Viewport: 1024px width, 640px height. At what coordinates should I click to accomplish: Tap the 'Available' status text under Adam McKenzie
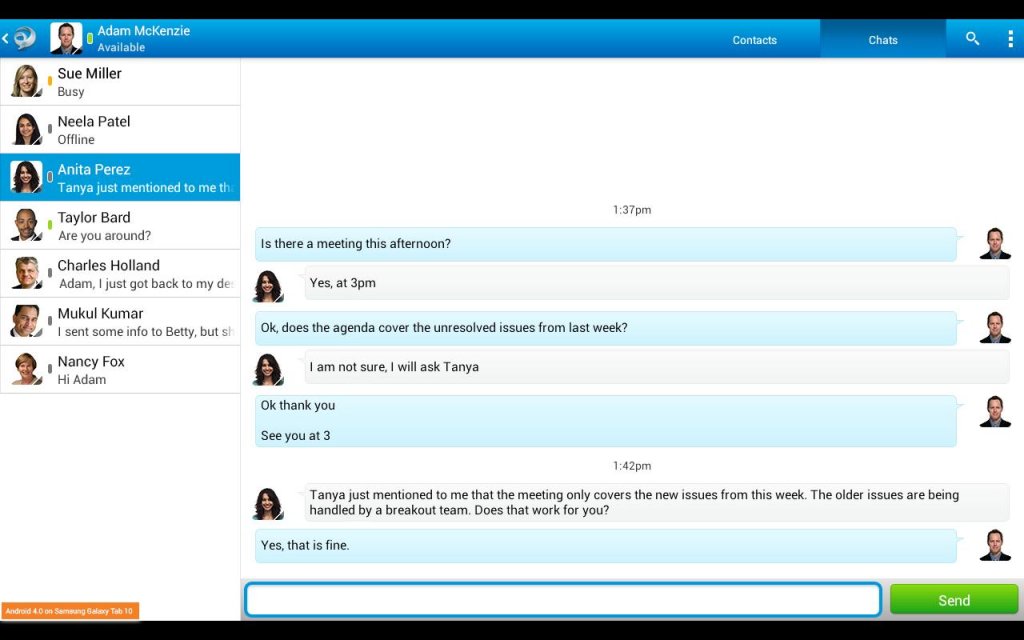121,48
